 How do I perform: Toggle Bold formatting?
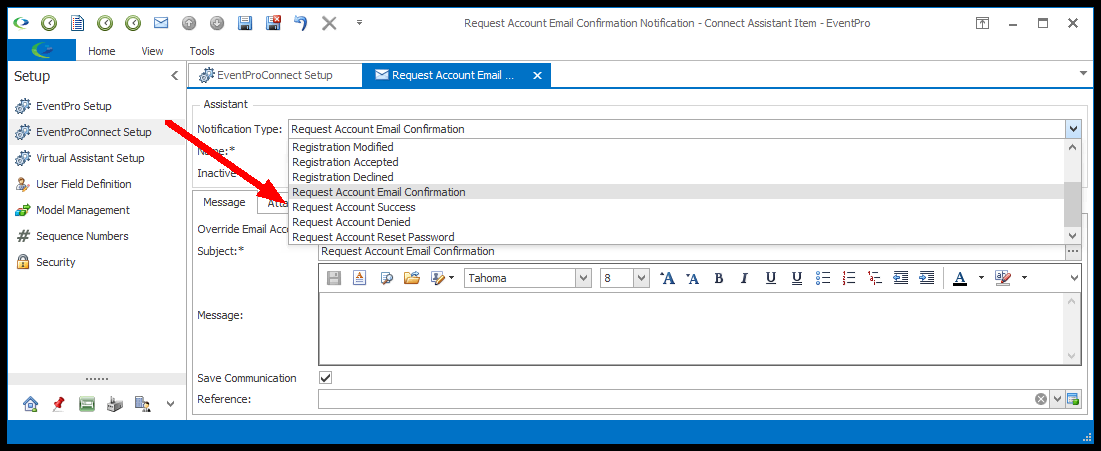(x=719, y=278)
